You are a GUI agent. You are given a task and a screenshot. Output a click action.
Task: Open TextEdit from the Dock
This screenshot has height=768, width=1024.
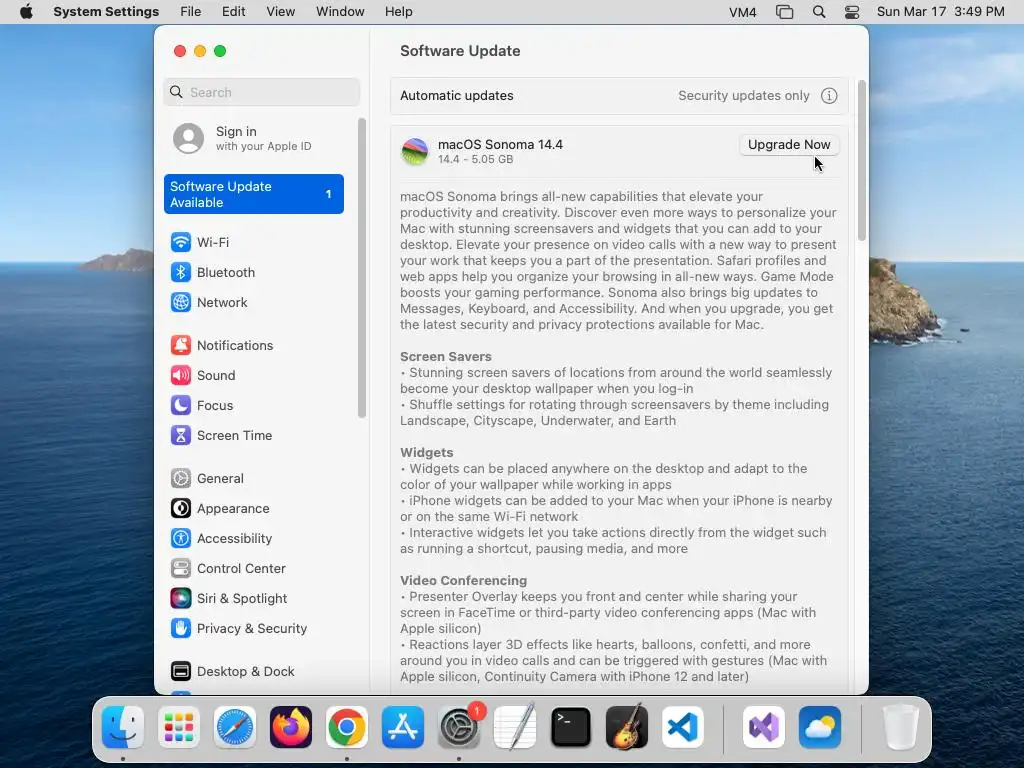pos(515,727)
